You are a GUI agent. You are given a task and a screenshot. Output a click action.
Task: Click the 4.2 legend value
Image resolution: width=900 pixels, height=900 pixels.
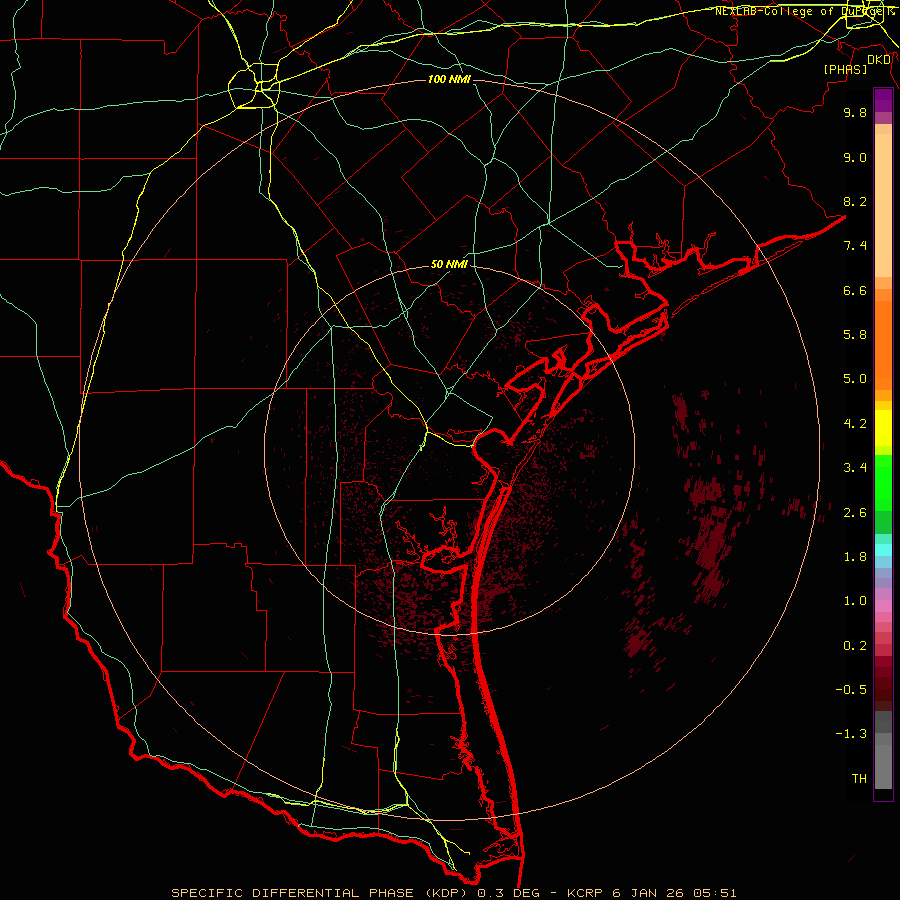point(855,424)
